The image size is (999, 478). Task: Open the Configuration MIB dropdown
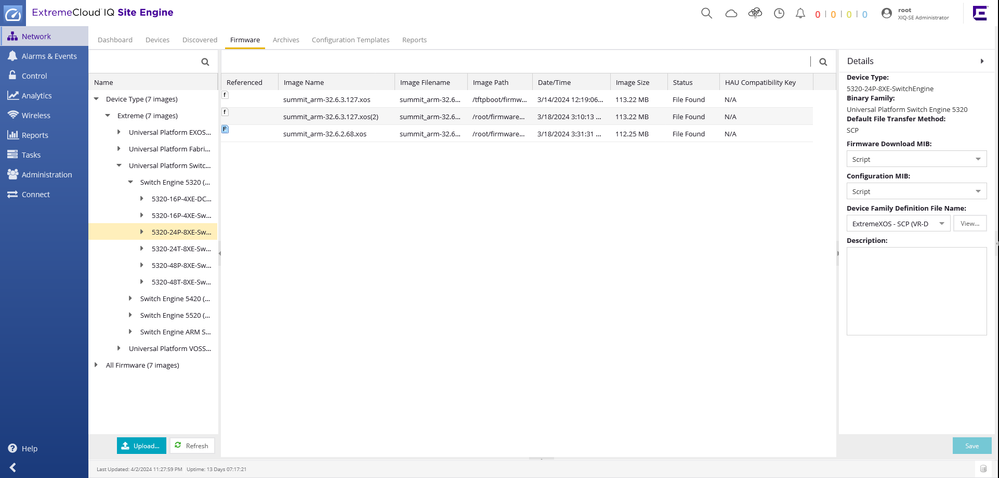[916, 191]
